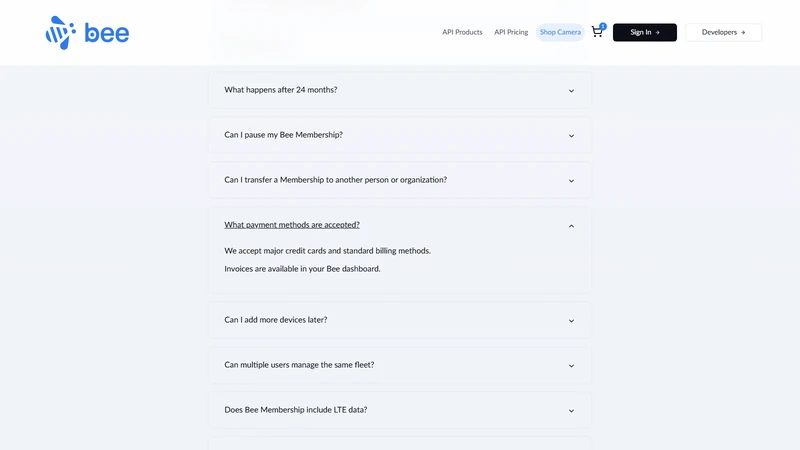Expand 'Can I add more devices later?' chevron
This screenshot has height=450, width=800.
pyautogui.click(x=571, y=320)
